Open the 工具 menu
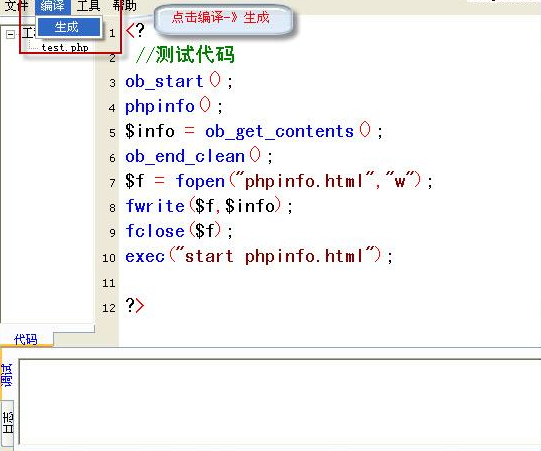541x451 pixels. point(88,6)
